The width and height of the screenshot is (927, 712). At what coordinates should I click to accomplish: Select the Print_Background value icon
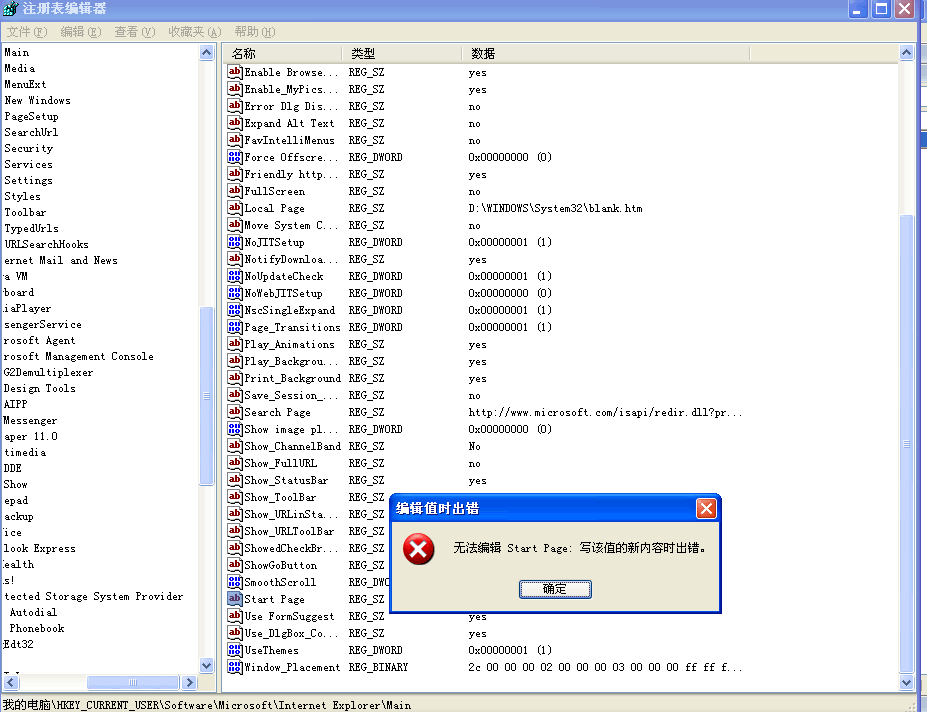[x=235, y=378]
